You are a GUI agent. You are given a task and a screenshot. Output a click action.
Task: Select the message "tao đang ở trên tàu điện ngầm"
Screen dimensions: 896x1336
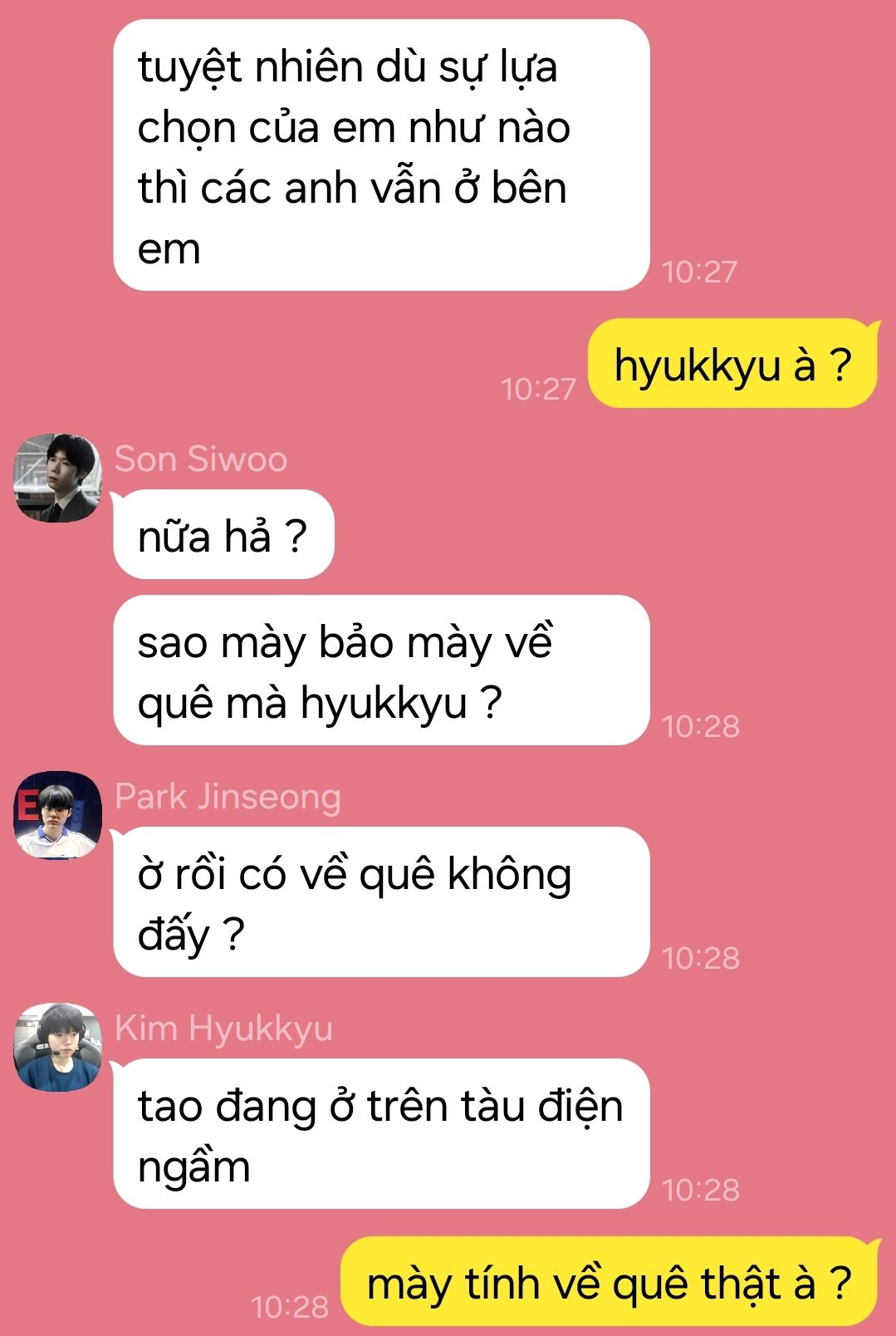pyautogui.click(x=381, y=1134)
